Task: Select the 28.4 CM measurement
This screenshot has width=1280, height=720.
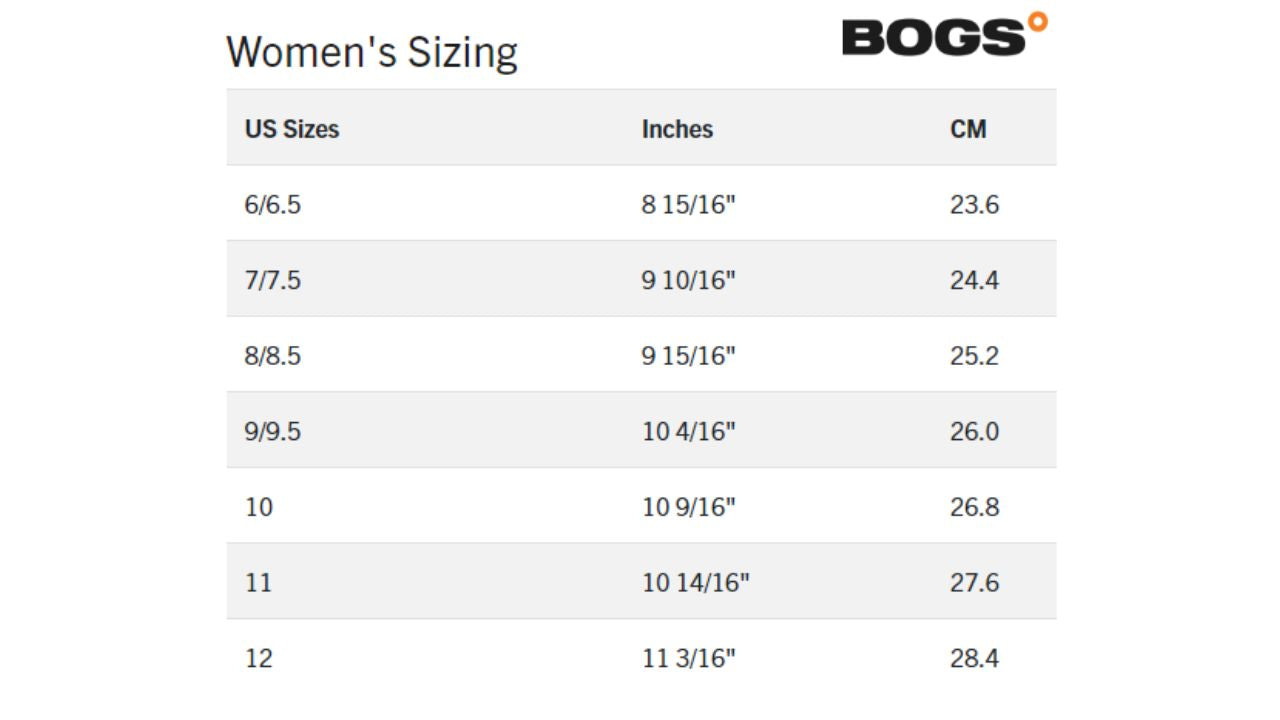Action: tap(974, 658)
